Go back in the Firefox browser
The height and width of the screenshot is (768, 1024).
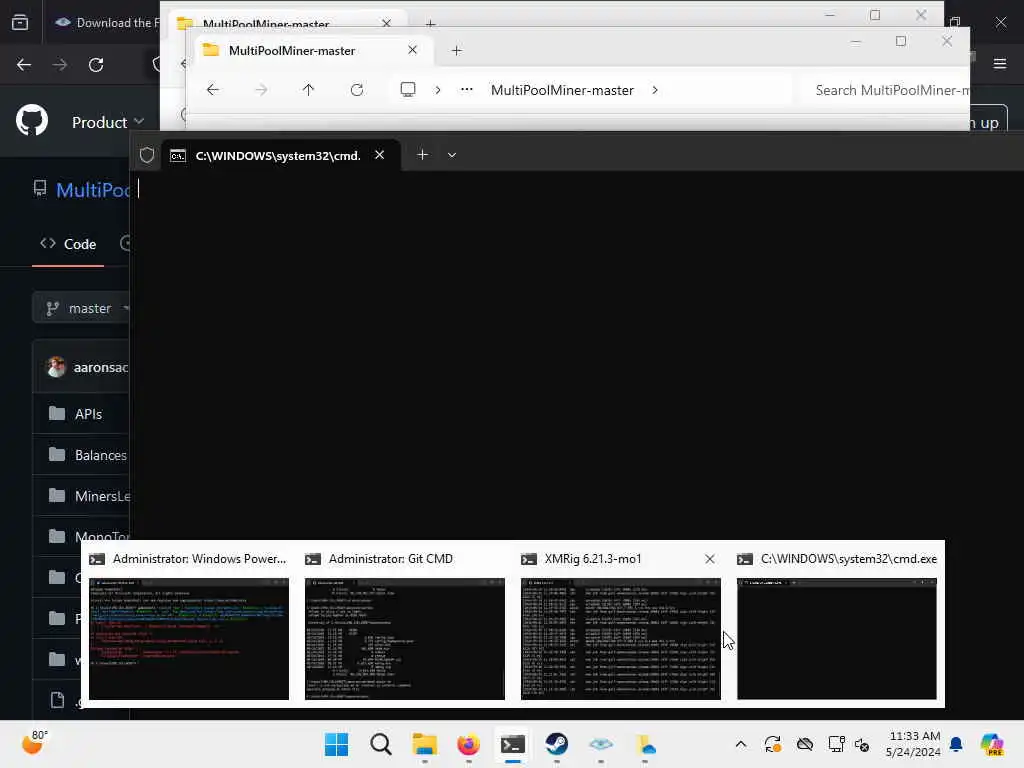pyautogui.click(x=24, y=65)
